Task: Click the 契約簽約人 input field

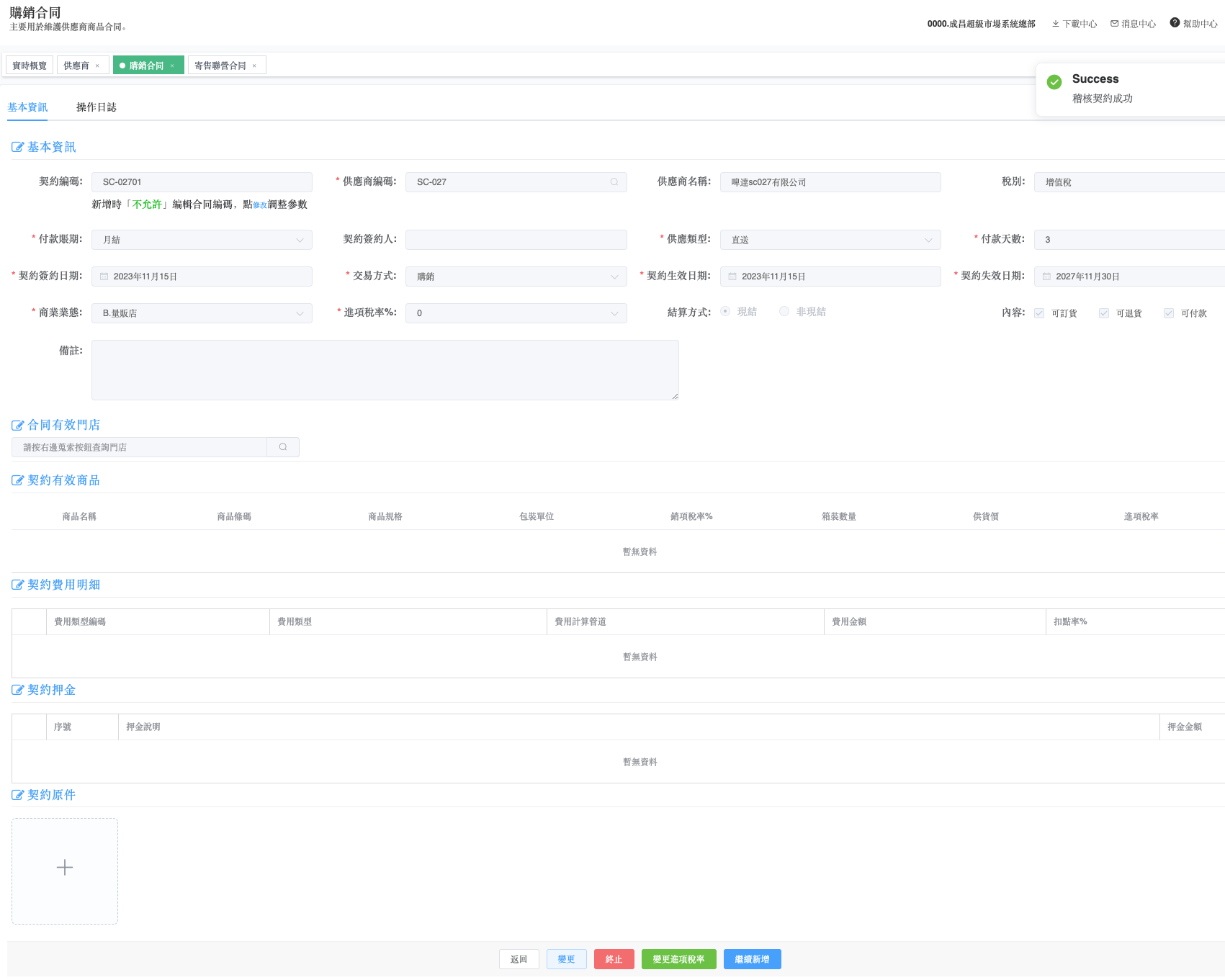Action: point(516,240)
